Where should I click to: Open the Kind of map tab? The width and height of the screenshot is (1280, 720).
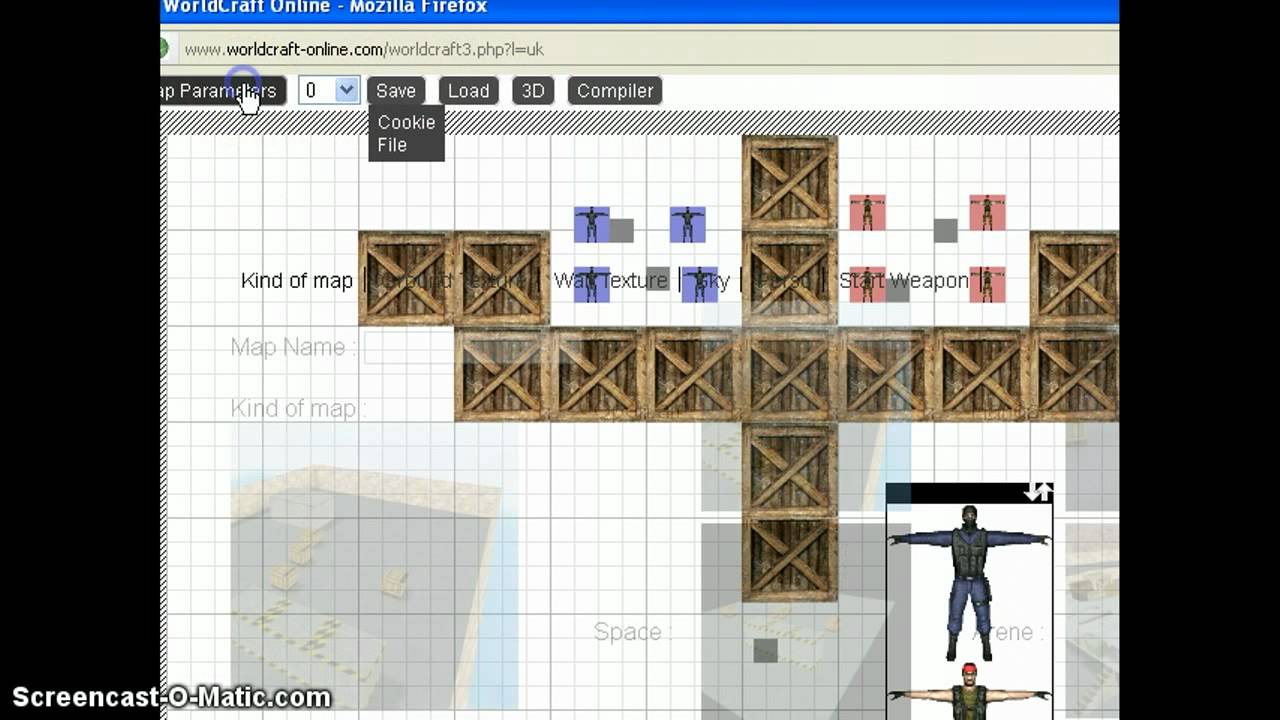point(297,281)
